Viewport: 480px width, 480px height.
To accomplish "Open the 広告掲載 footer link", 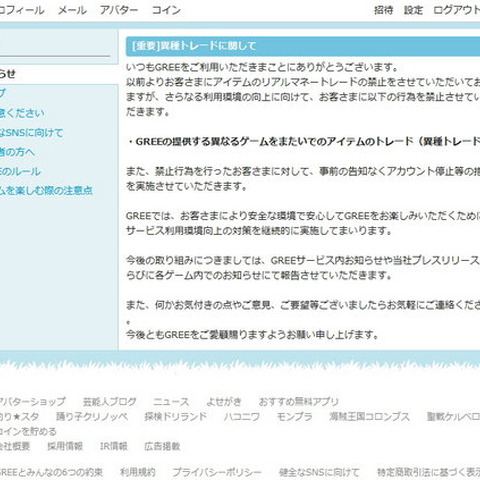I will tap(162, 446).
